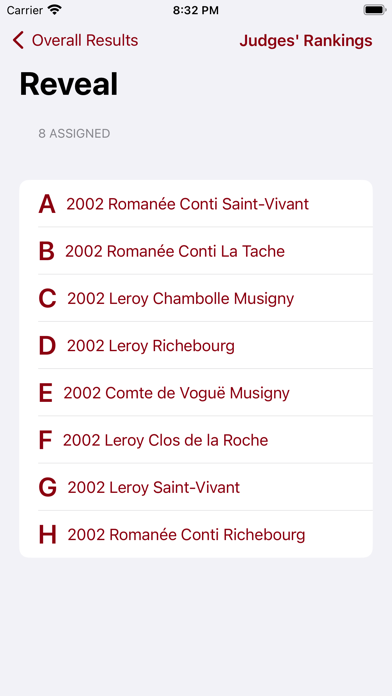The image size is (392, 696).
Task: Select the letter D badge
Action: (48, 345)
